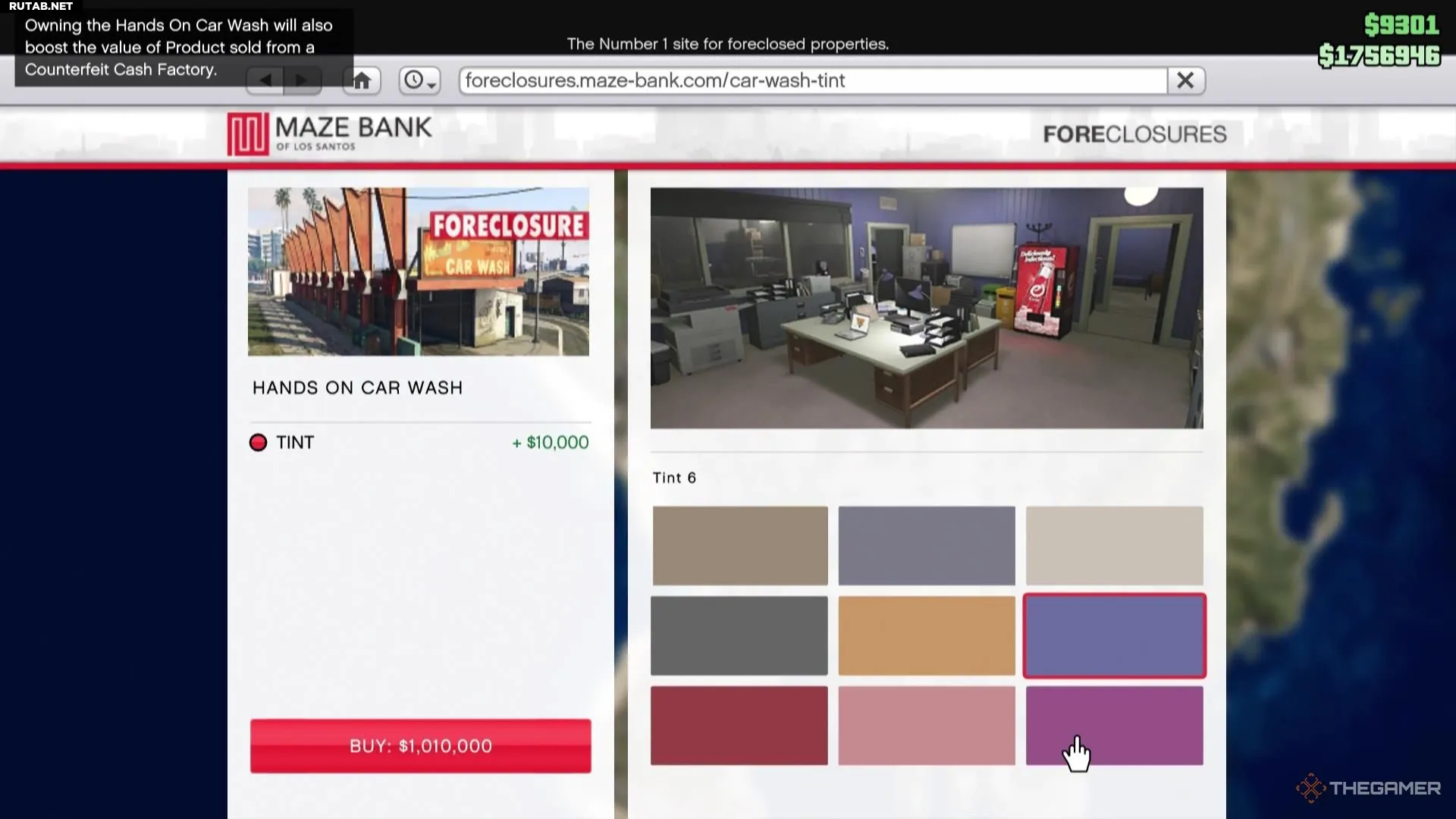Select the Tint radio option
The height and width of the screenshot is (819, 1456).
(258, 443)
